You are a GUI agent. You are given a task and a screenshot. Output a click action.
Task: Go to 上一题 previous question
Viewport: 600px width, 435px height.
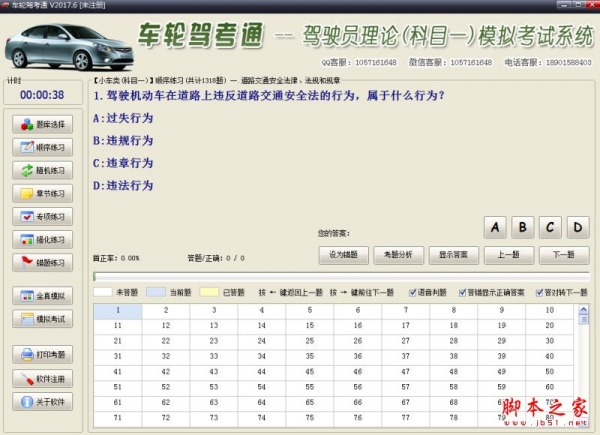(509, 255)
